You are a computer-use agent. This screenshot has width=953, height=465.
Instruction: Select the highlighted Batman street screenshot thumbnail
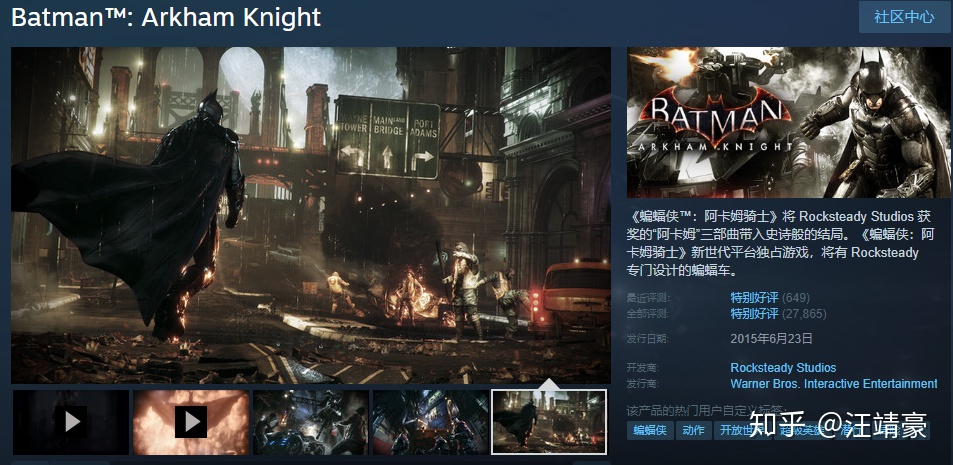[x=549, y=422]
